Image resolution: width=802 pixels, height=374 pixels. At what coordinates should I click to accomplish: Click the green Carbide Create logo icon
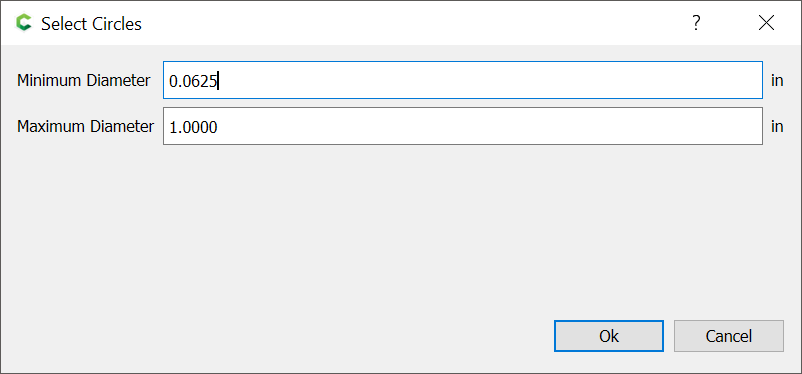coord(24,23)
